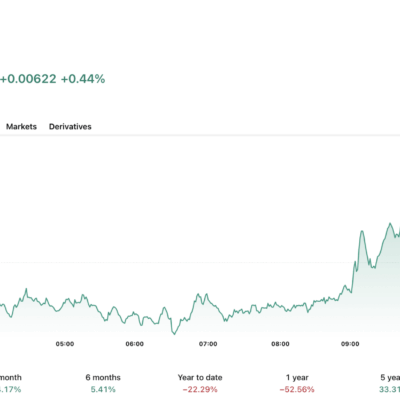Click the +0.44% daily change percentage
400x400 pixels.
tap(83, 79)
